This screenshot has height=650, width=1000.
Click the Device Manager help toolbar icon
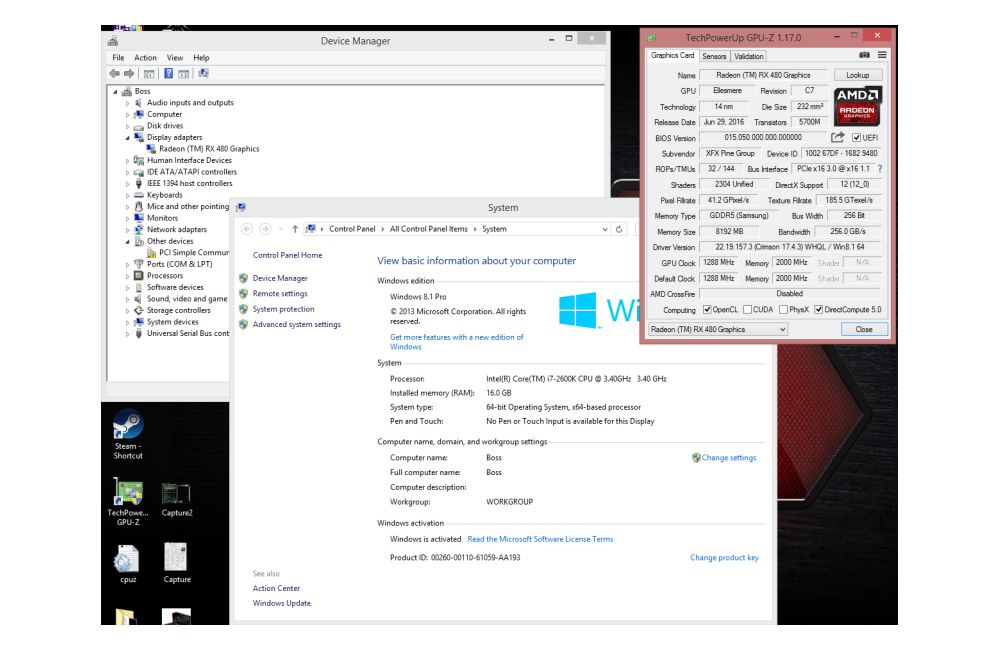tap(169, 73)
